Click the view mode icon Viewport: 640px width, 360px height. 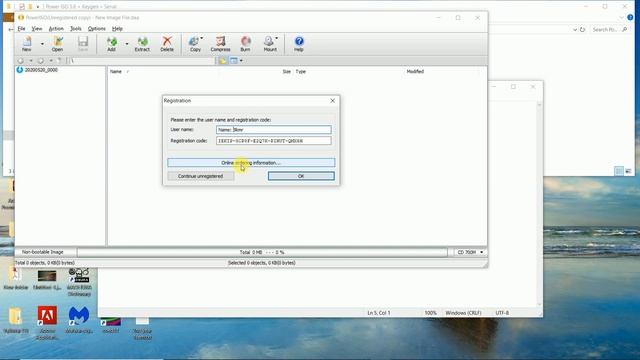234,61
